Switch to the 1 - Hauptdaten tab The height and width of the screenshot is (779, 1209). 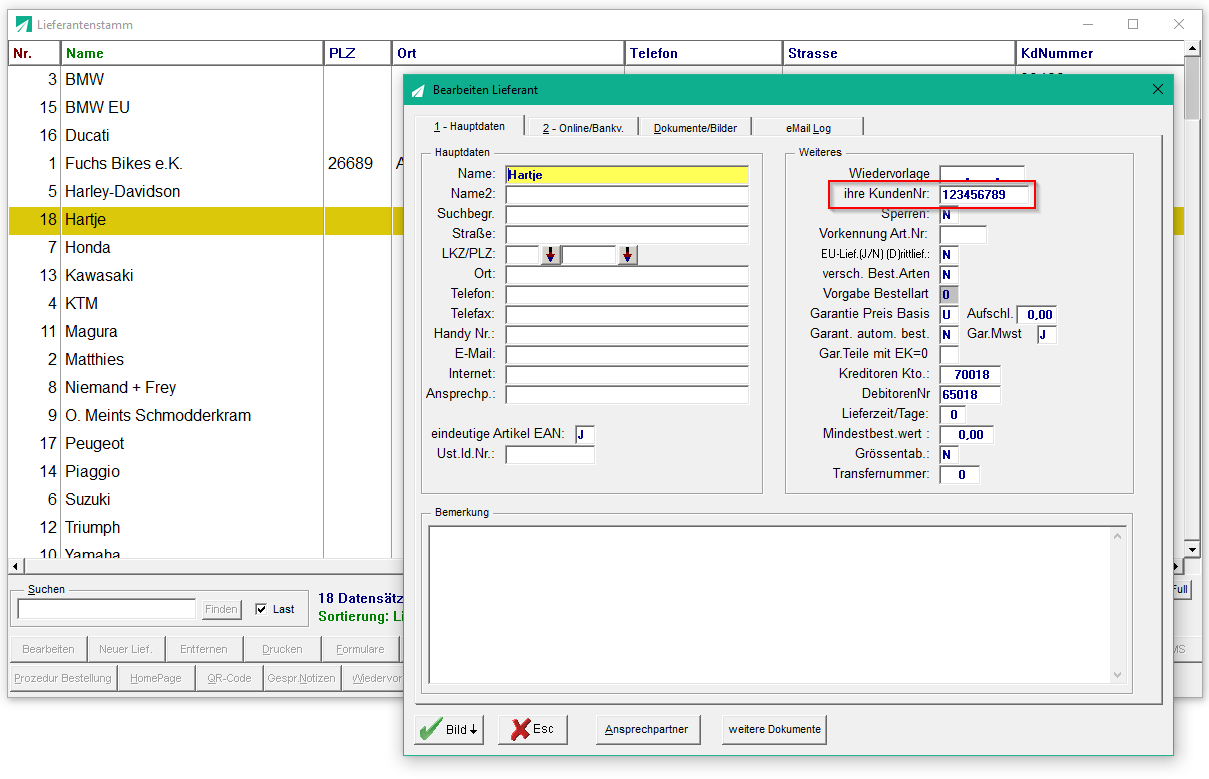[x=469, y=126]
